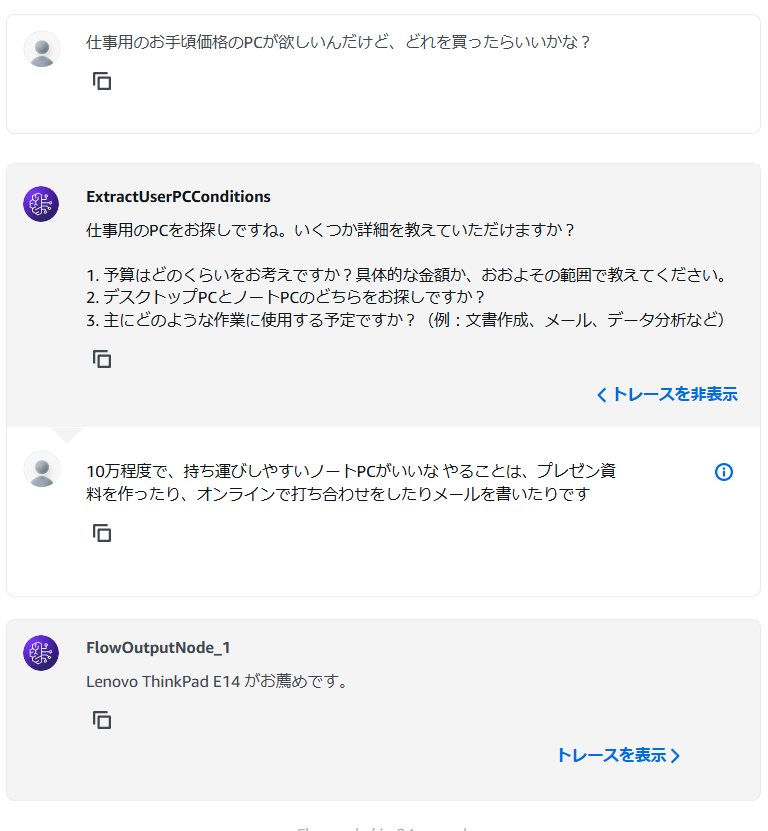The width and height of the screenshot is (768, 831).
Task: Click question 3 about intended 作業 usage
Action: [405, 320]
